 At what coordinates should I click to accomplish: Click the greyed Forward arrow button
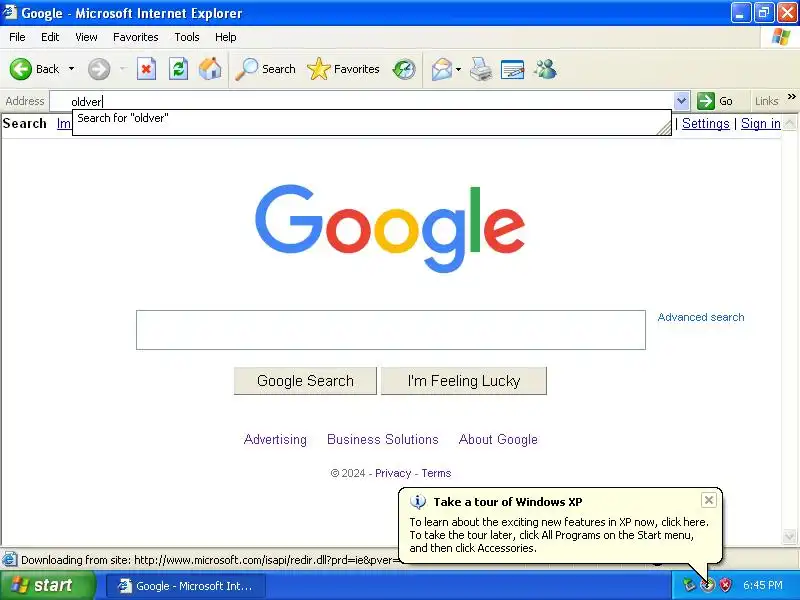click(98, 69)
